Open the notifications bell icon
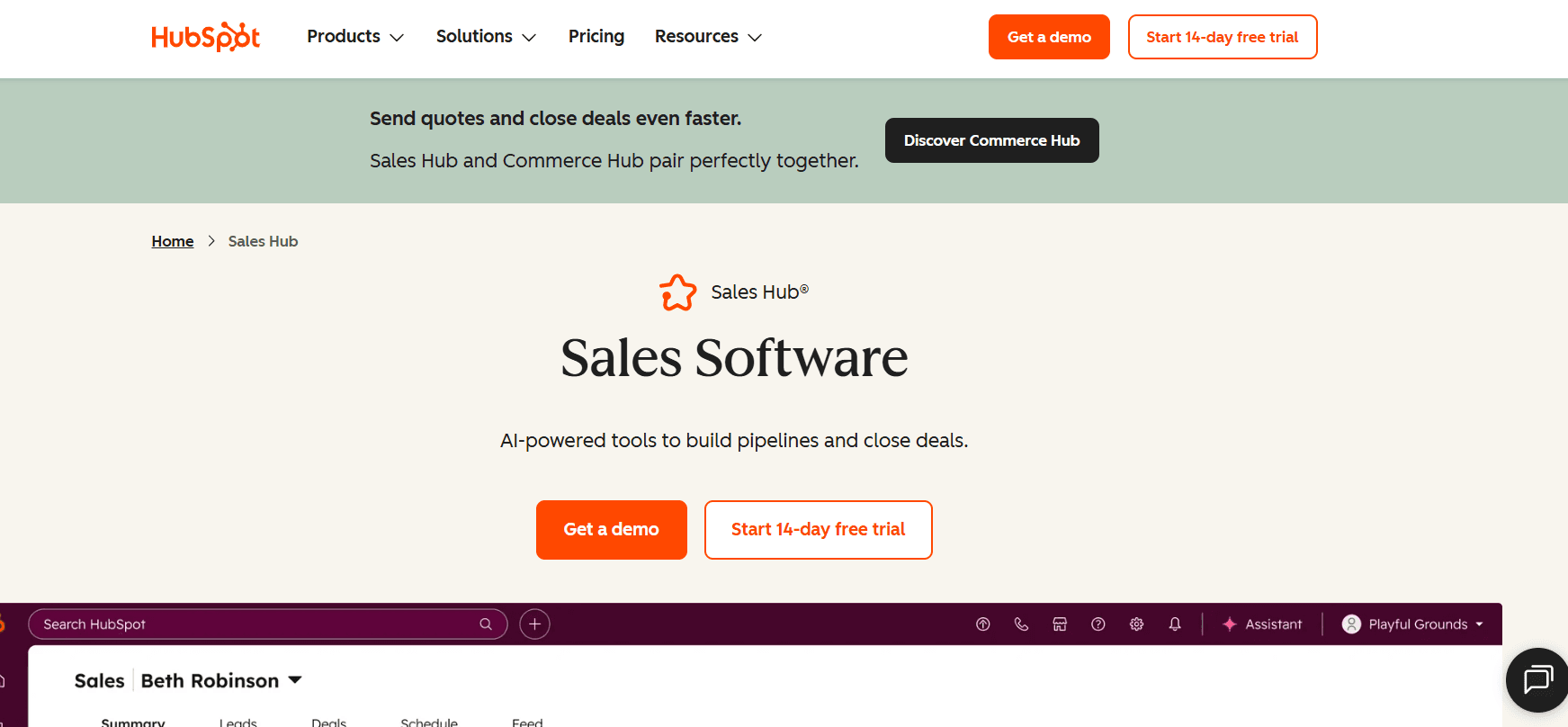The width and height of the screenshot is (1568, 727). click(1175, 624)
